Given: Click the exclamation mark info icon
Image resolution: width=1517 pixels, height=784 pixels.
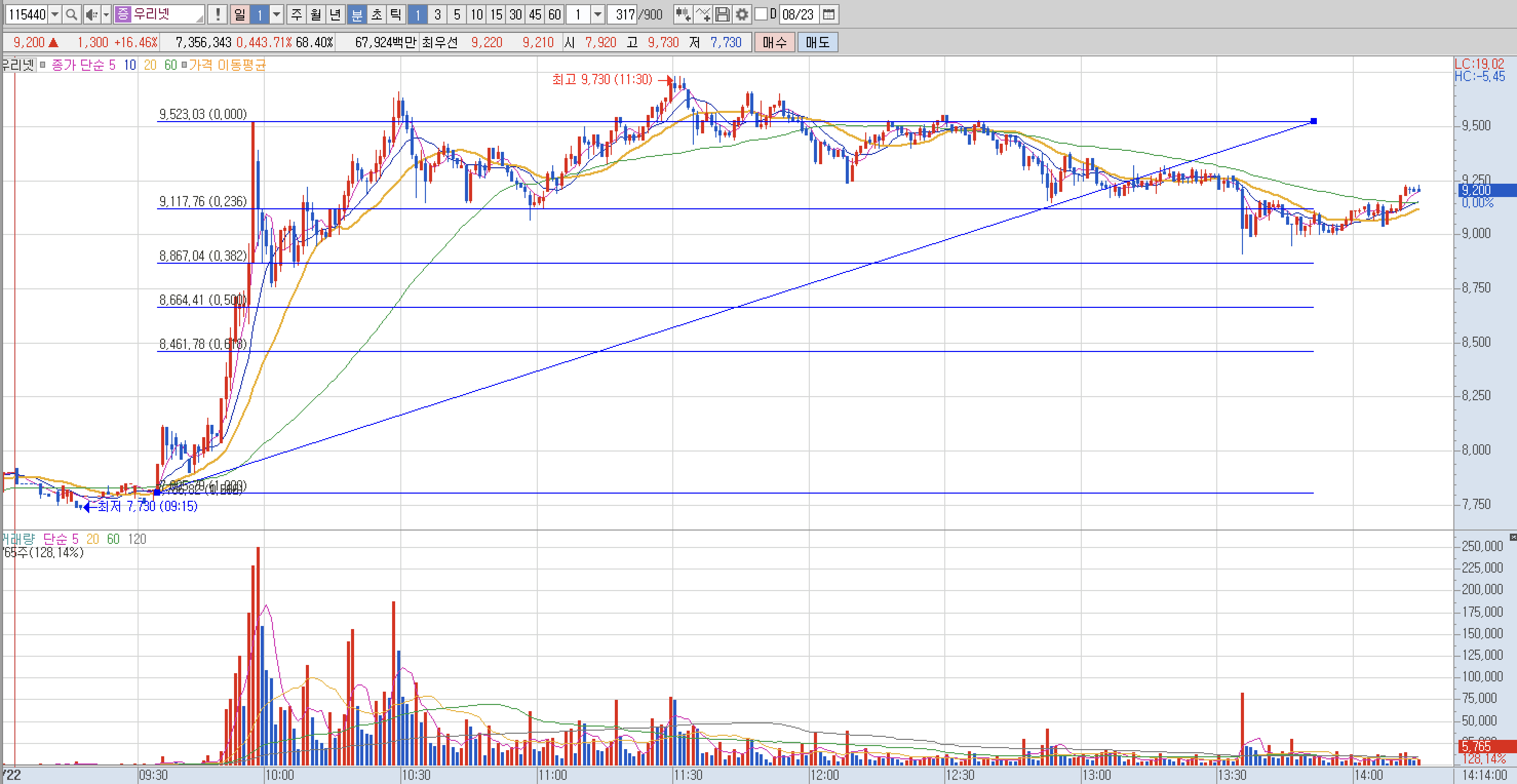Looking at the screenshot, I should 218,14.
